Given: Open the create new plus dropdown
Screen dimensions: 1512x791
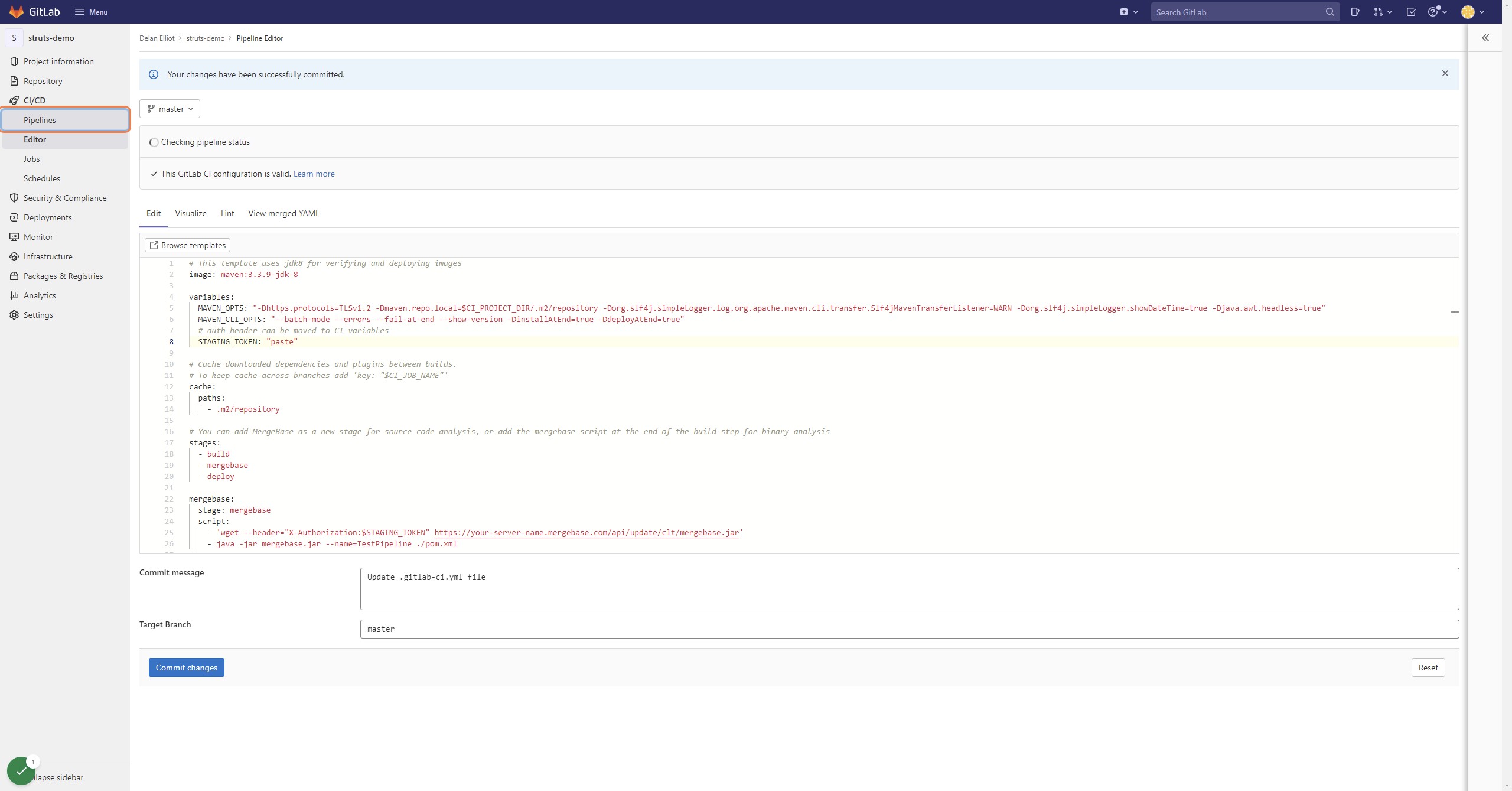Looking at the screenshot, I should (1129, 12).
